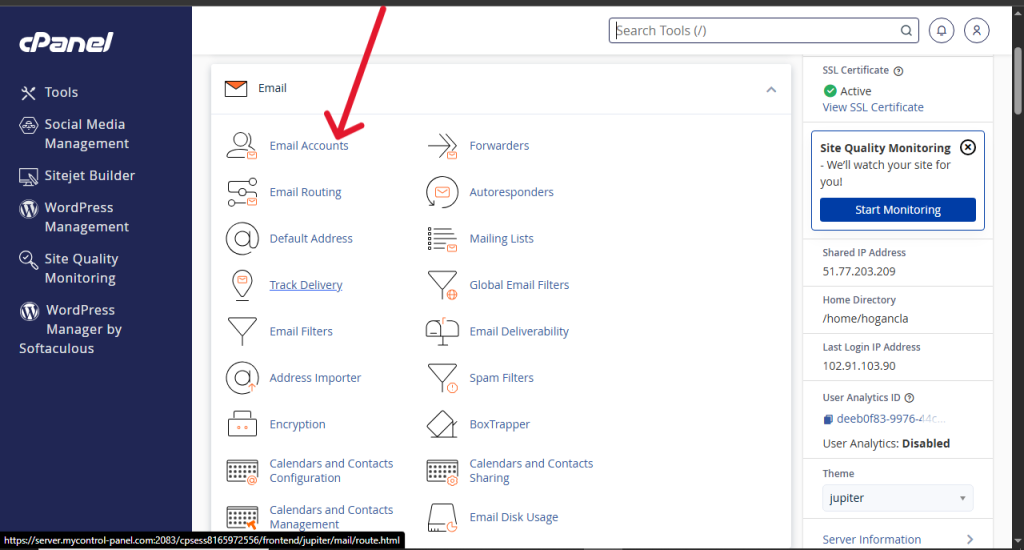Click the Autoresponders envelope icon
The width and height of the screenshot is (1024, 550).
(442, 192)
